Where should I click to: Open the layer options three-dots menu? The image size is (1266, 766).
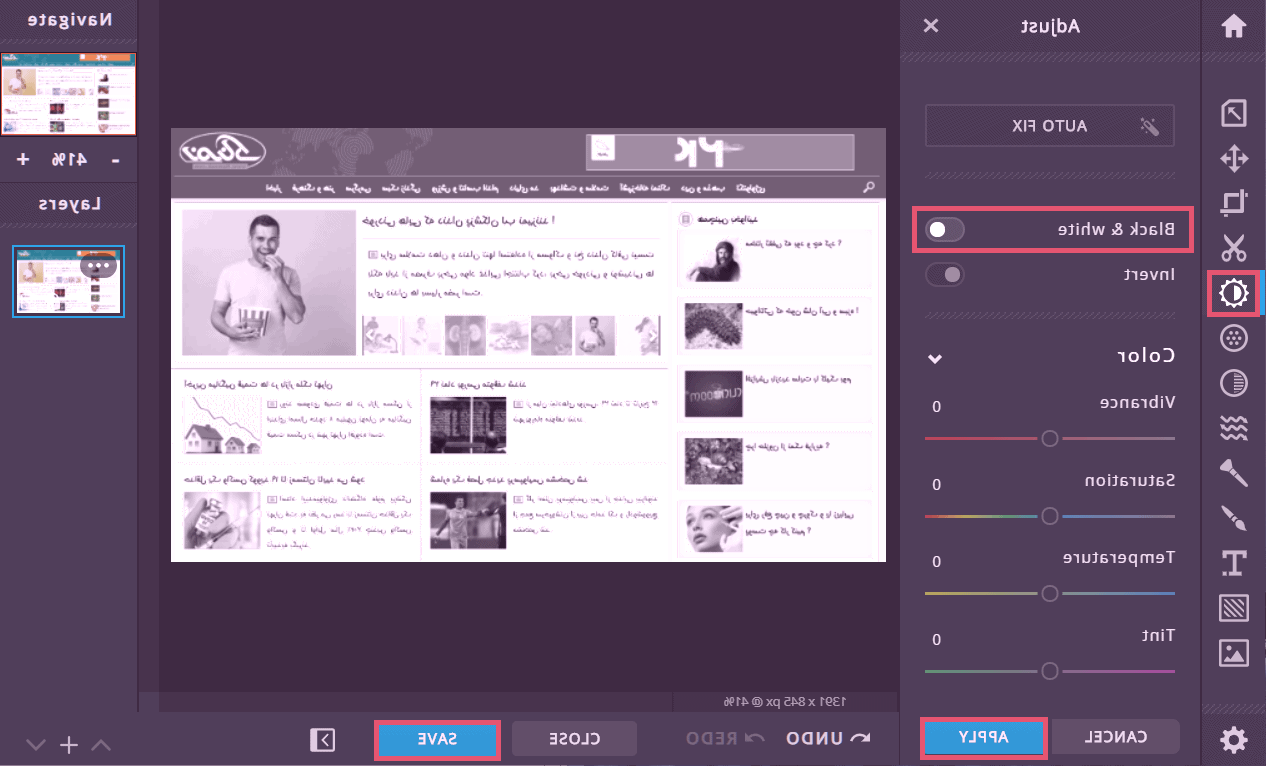point(99,267)
